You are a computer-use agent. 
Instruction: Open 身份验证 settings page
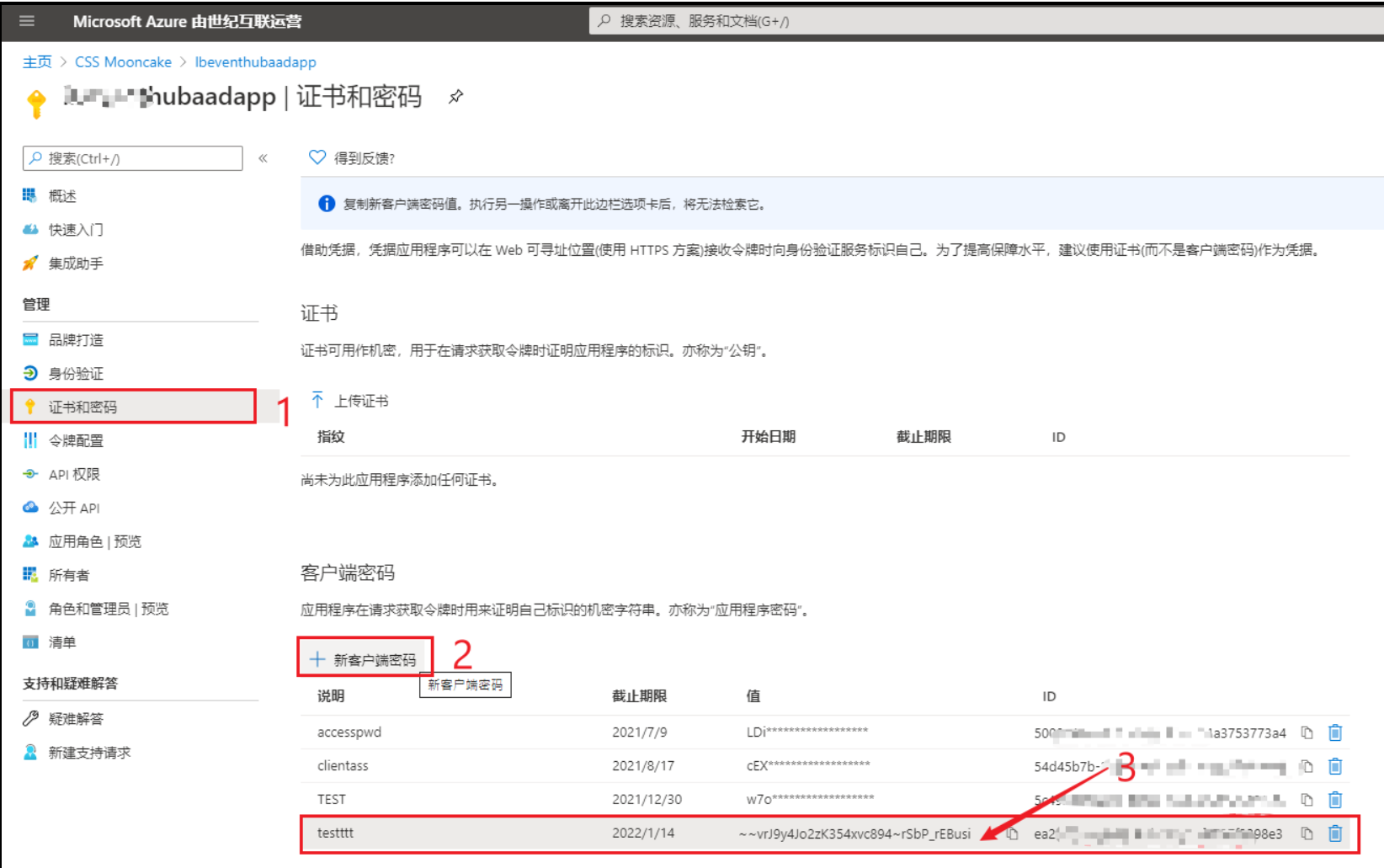(x=76, y=373)
